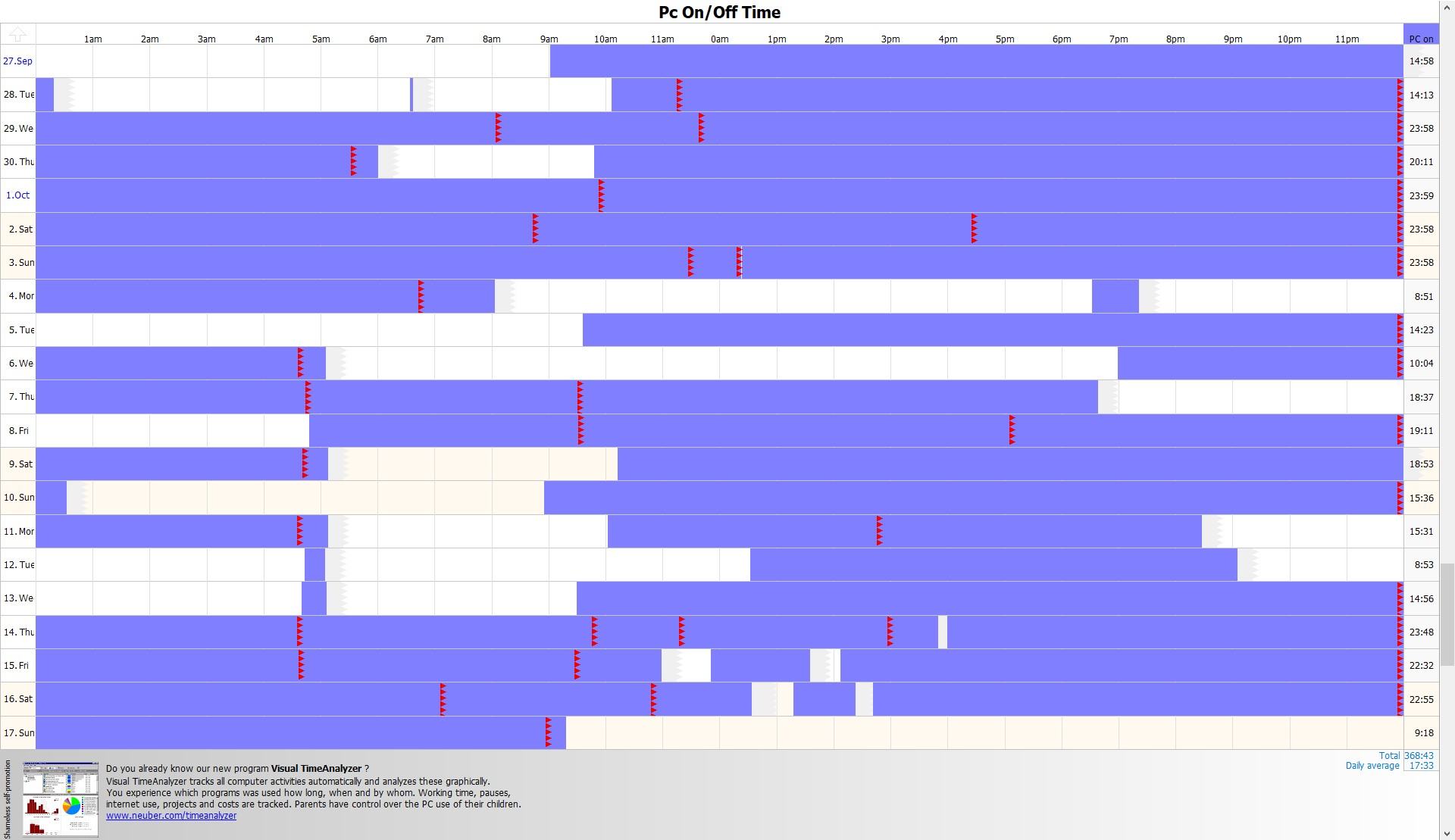
Task: Select the 30.Thu date row label
Action: [x=17, y=162]
